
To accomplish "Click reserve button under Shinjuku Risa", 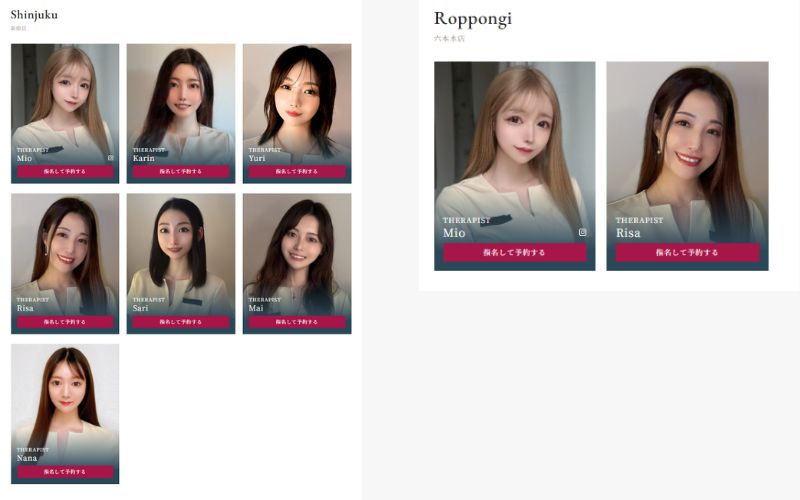I will 65,322.
